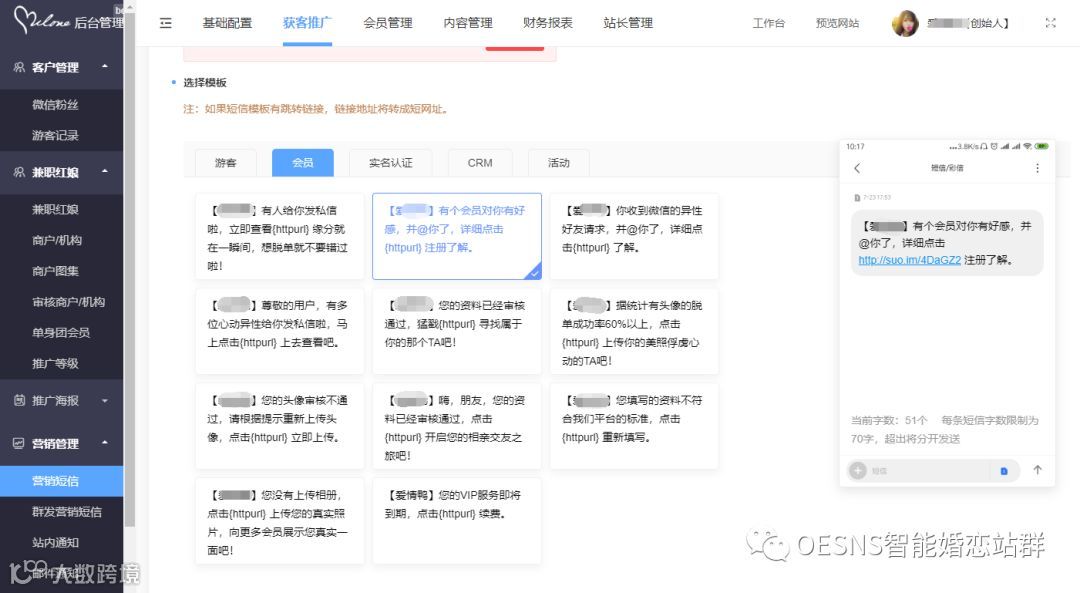Click the Melone logo in sidebar header

click(41, 21)
